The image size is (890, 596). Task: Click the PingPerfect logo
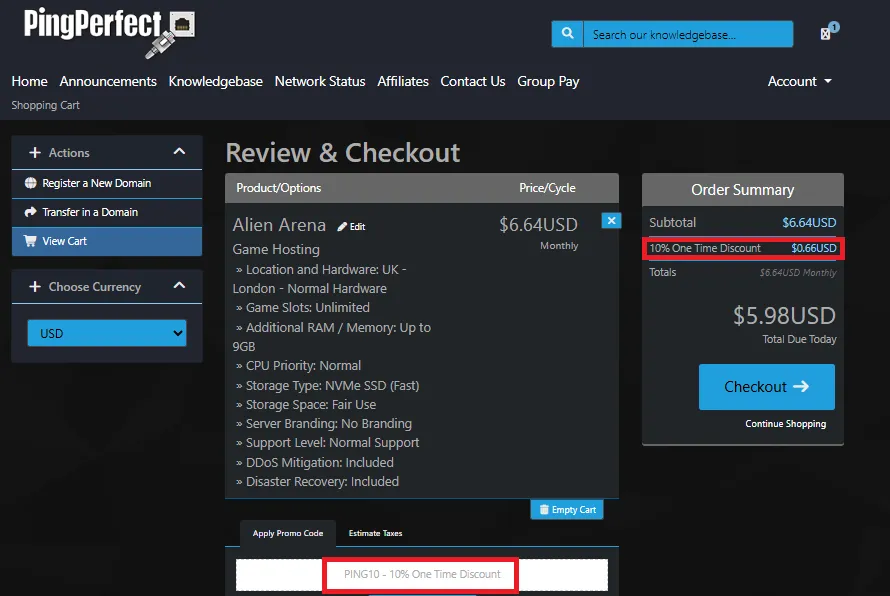pyautogui.click(x=109, y=32)
